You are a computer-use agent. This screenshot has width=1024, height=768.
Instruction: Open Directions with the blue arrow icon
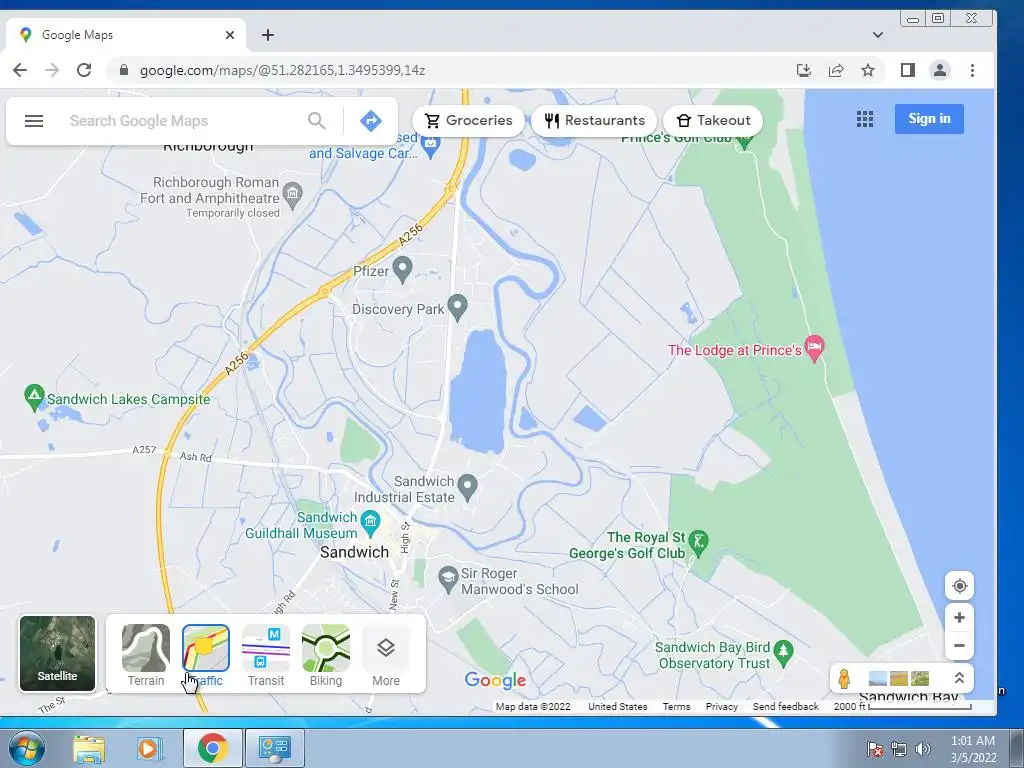(370, 121)
